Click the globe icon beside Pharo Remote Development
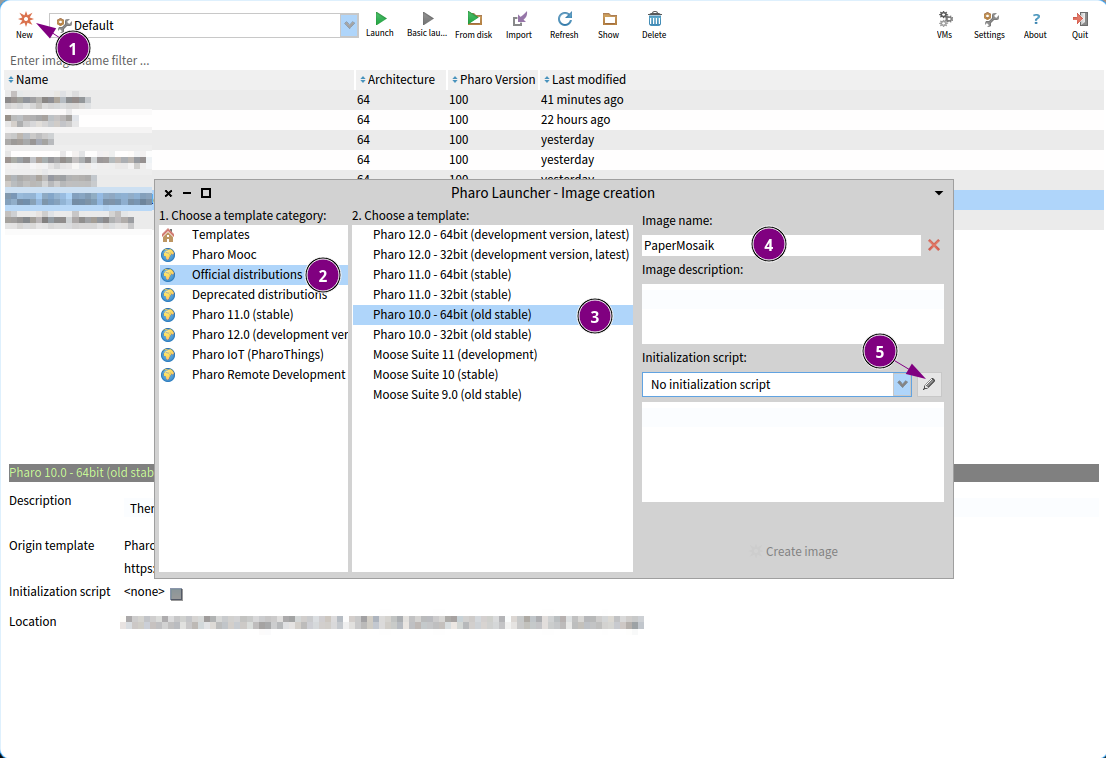Screen dimensions: 1106x758 pyautogui.click(x=168, y=375)
